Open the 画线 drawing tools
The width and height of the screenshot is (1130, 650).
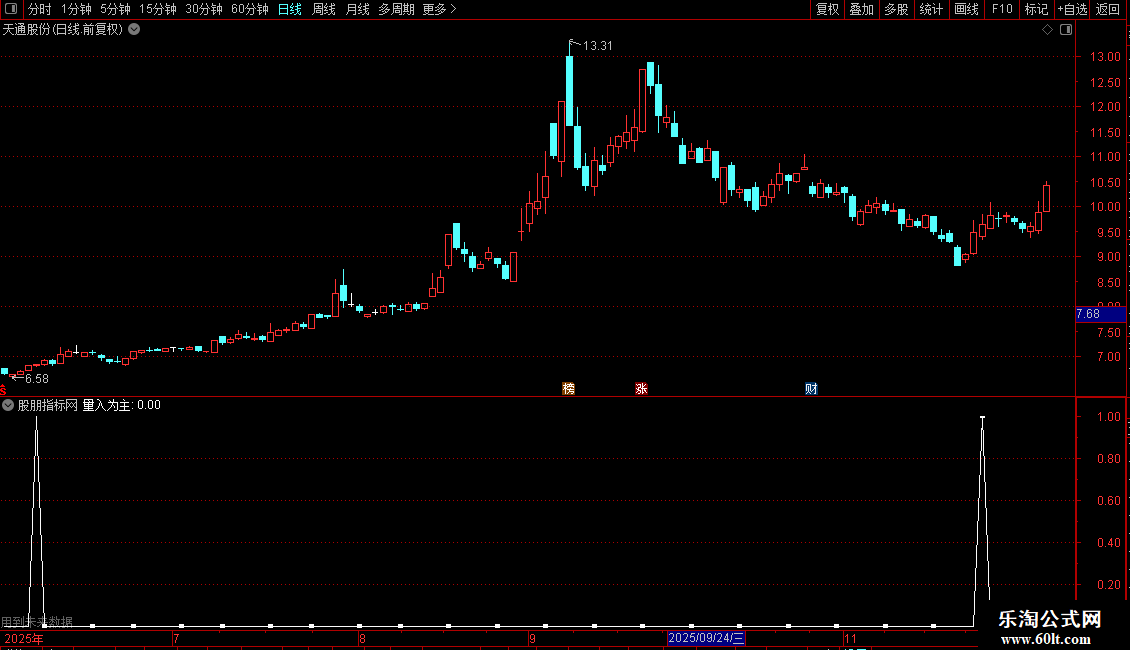(966, 9)
